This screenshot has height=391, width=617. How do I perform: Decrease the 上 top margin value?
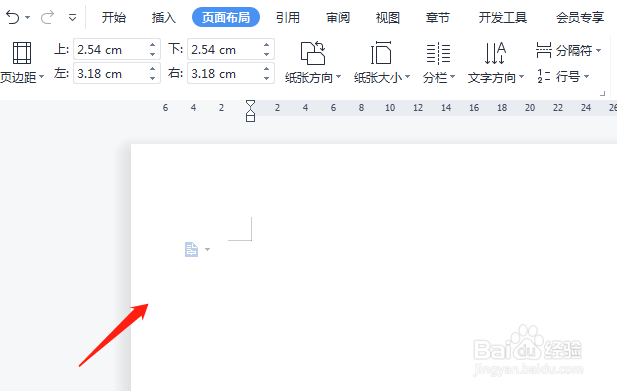coord(153,55)
